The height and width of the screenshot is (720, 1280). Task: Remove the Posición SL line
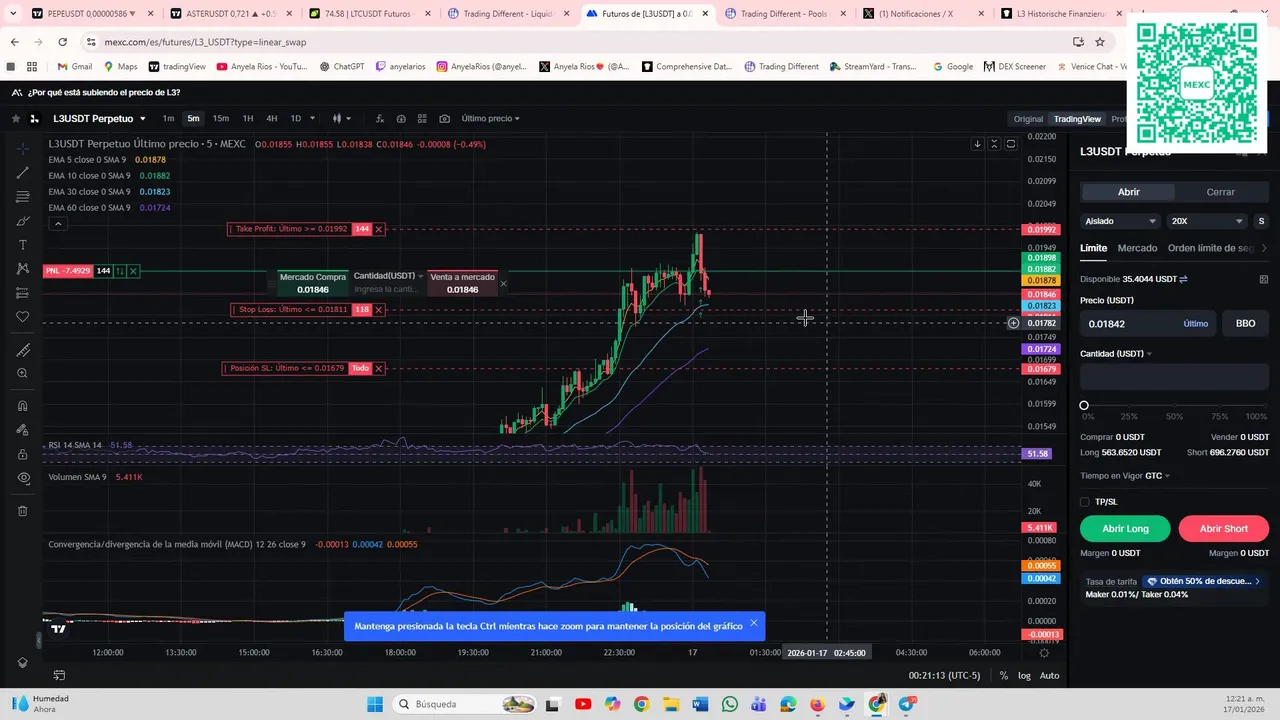(x=379, y=368)
